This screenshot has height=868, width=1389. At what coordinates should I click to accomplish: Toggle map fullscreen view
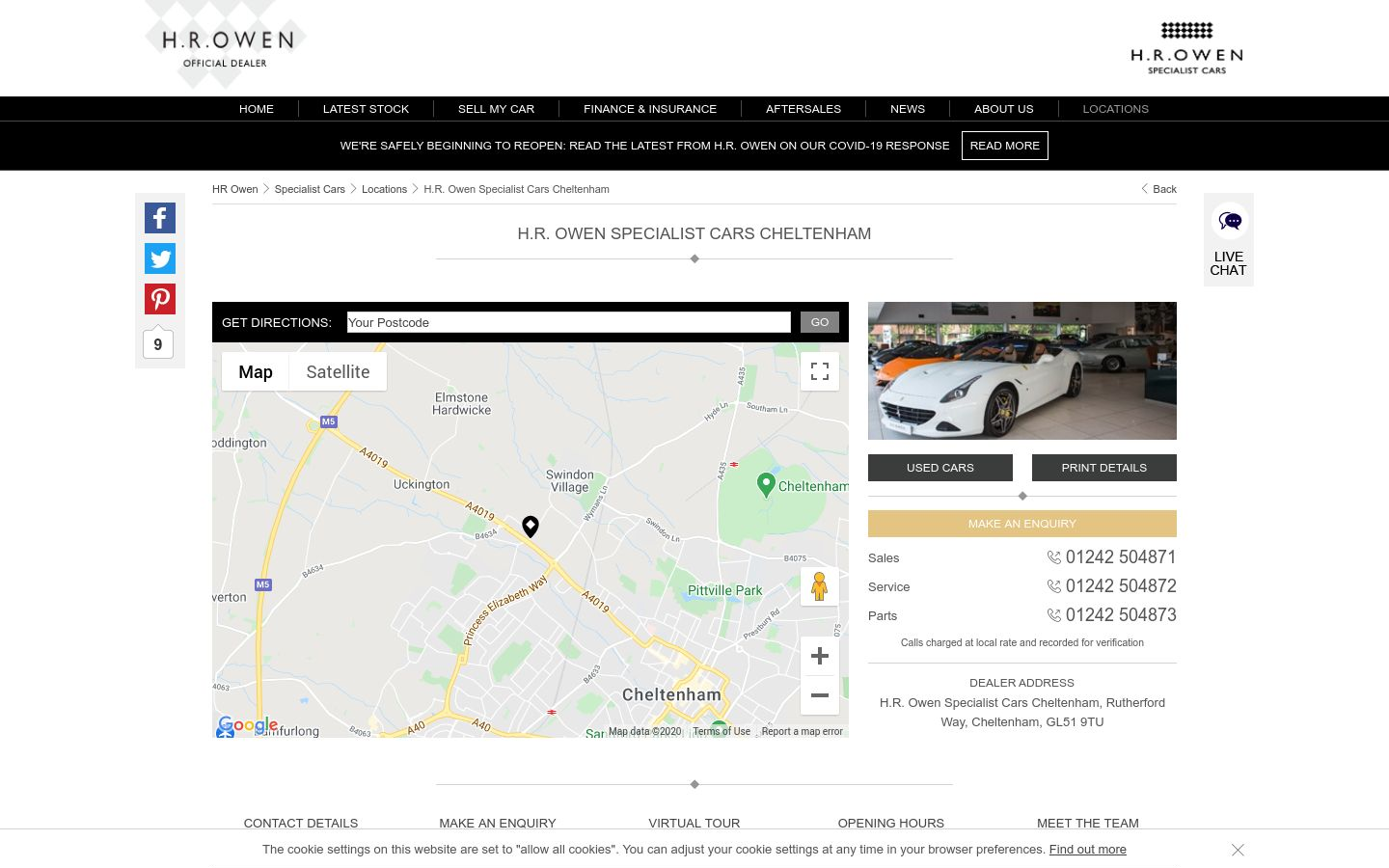[820, 371]
